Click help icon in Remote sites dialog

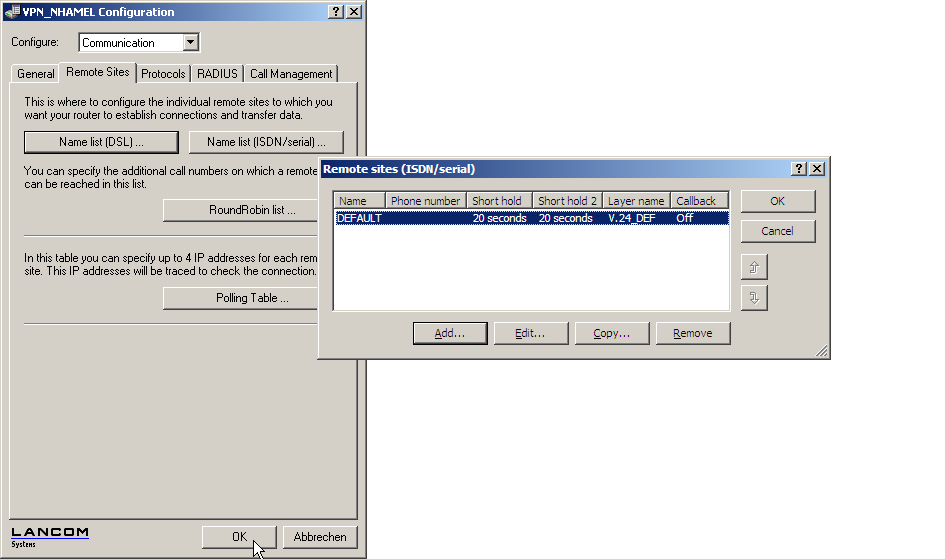(799, 169)
